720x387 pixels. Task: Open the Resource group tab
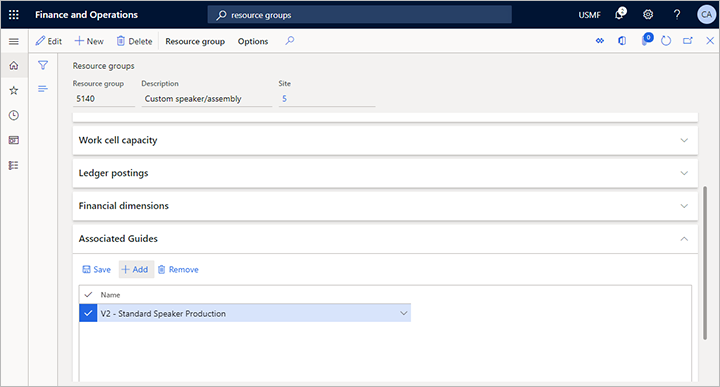pos(195,41)
